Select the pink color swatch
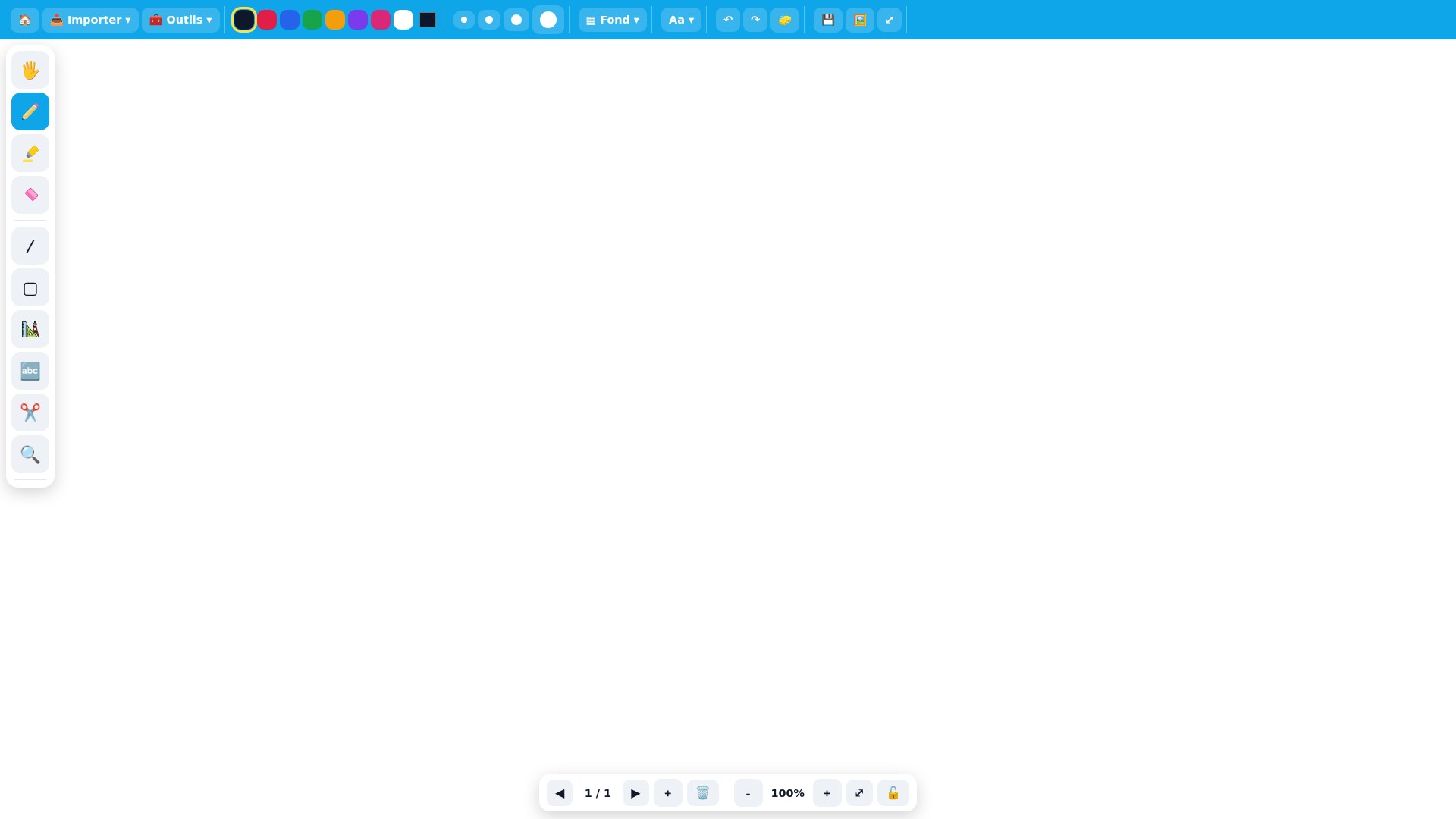This screenshot has height=819, width=1456. click(381, 20)
